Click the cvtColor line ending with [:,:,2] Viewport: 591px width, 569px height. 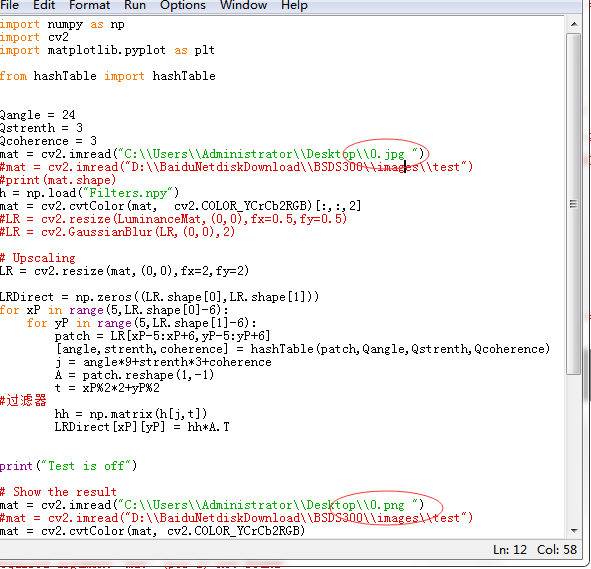[x=181, y=206]
